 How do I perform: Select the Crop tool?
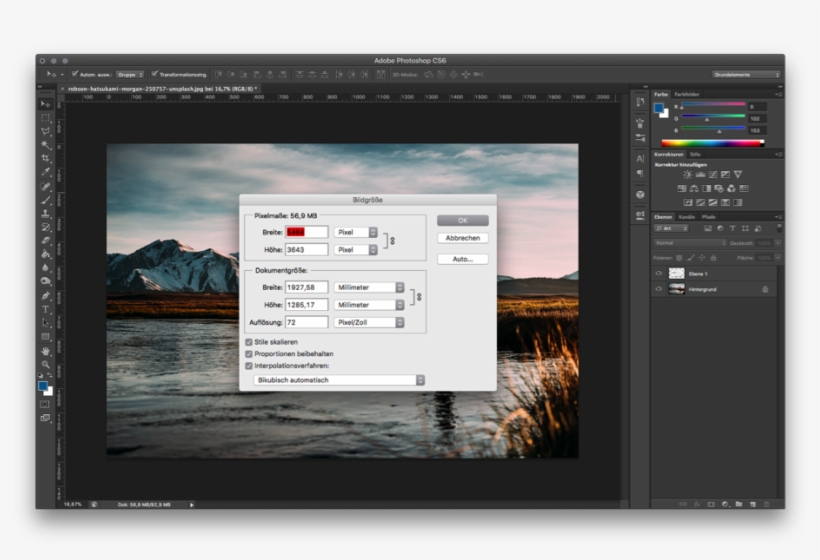45,158
